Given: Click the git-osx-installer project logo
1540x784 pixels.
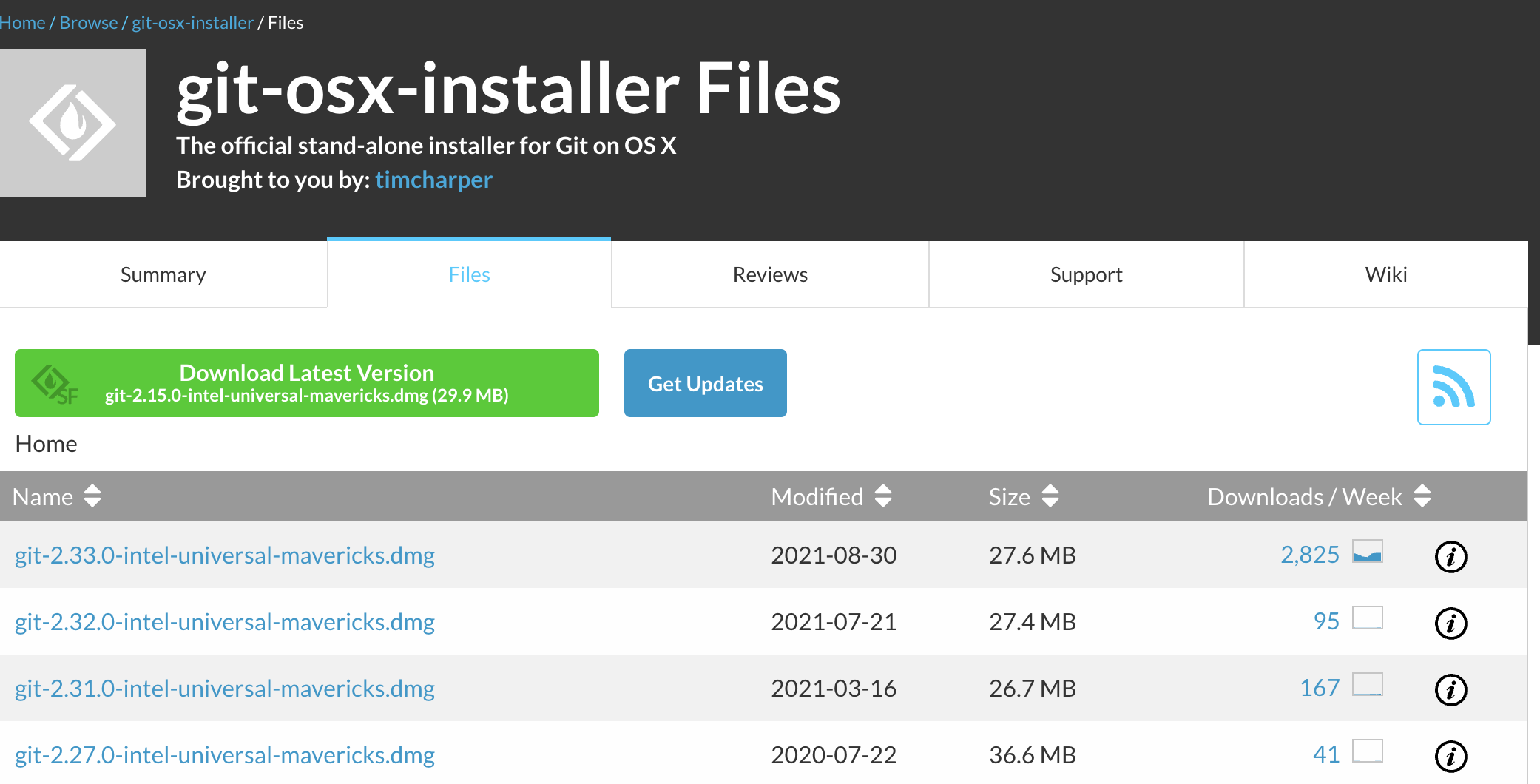Looking at the screenshot, I should (72, 123).
